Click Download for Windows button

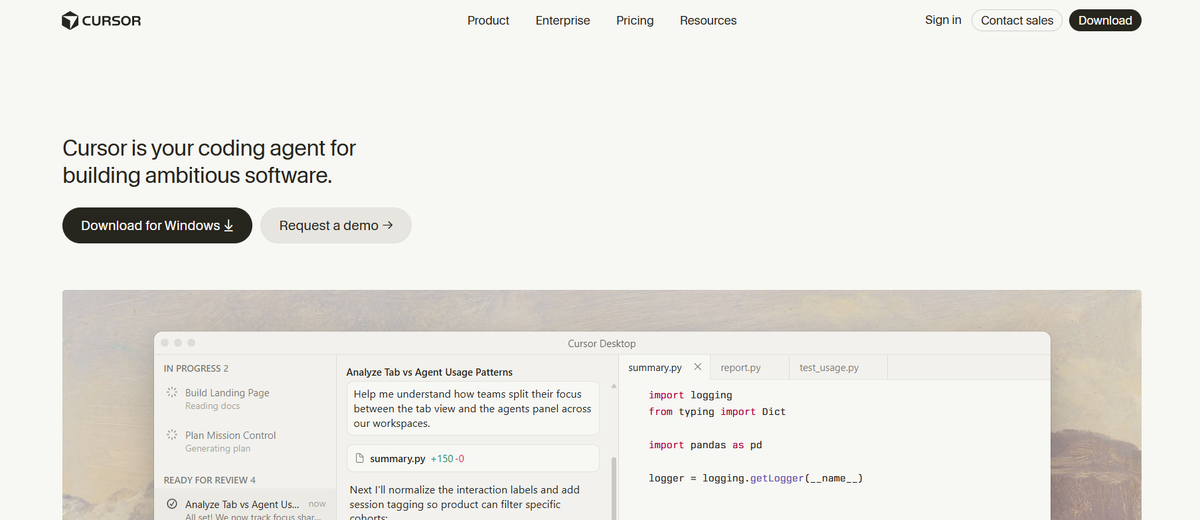tap(157, 225)
